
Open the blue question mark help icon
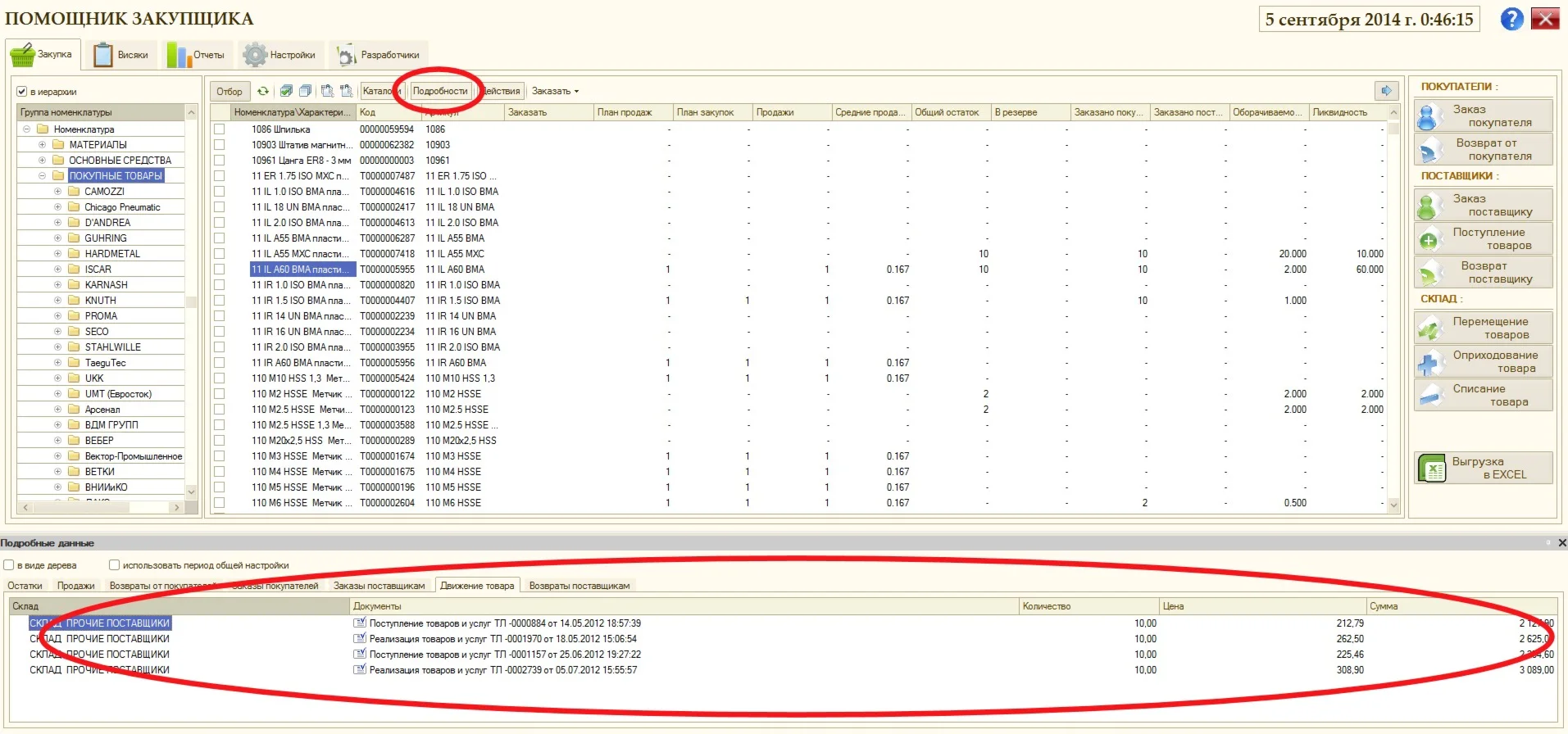pos(1511,19)
